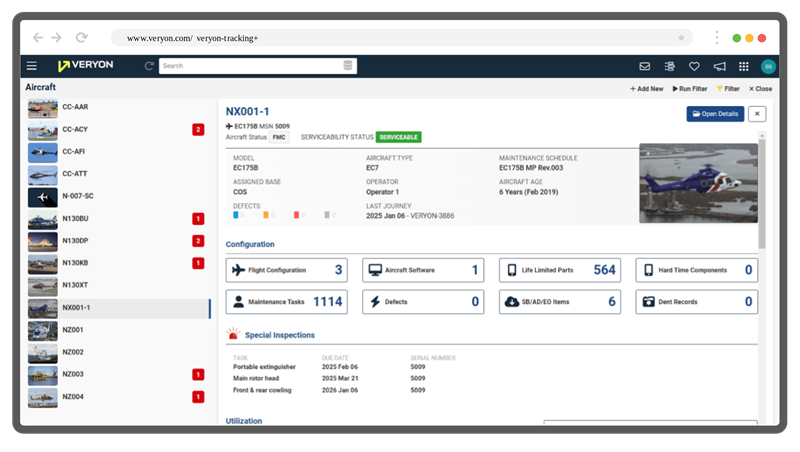Click the helicopter photo thumbnail
Screen dimensions: 800x452
click(698, 183)
